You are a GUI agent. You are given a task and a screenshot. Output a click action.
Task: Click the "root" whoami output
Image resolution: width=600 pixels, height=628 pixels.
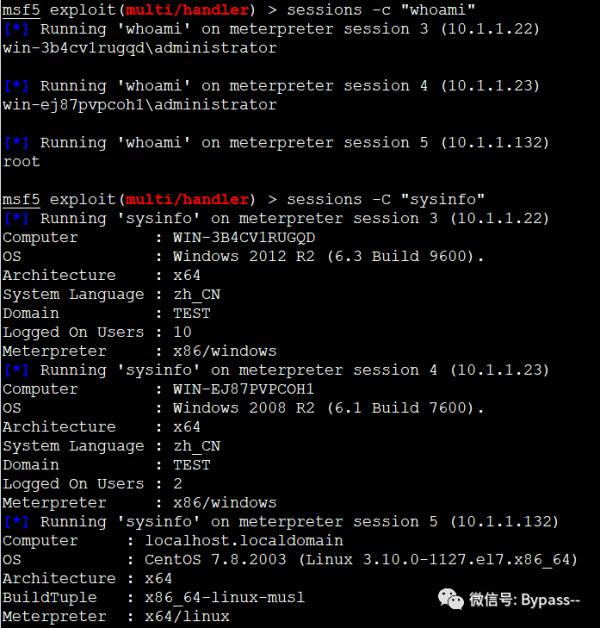[21, 161]
